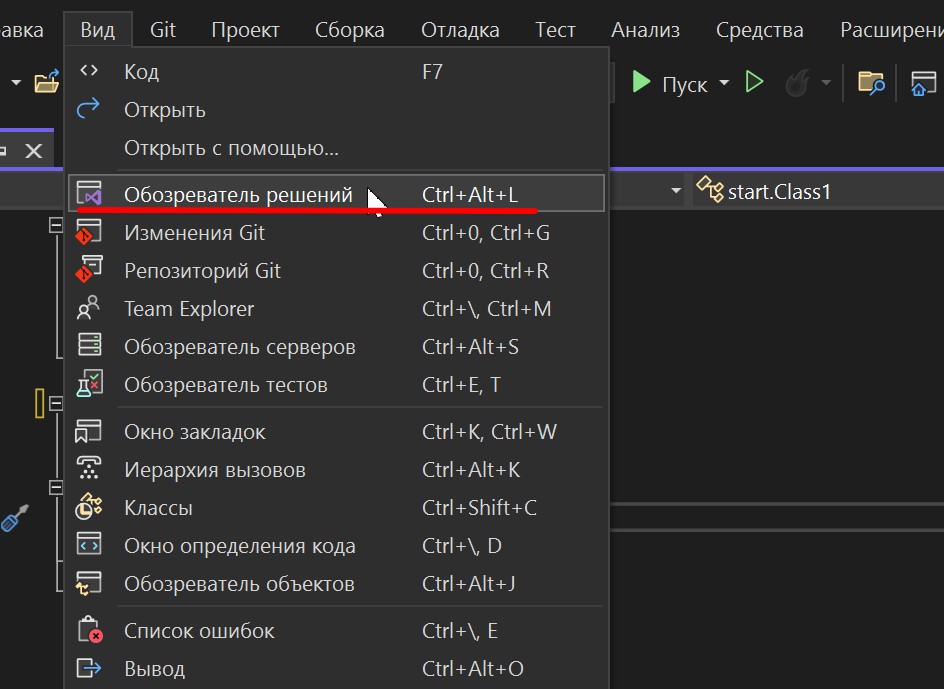Click the Hot Reload flame icon
The height and width of the screenshot is (689, 944).
pyautogui.click(x=797, y=83)
